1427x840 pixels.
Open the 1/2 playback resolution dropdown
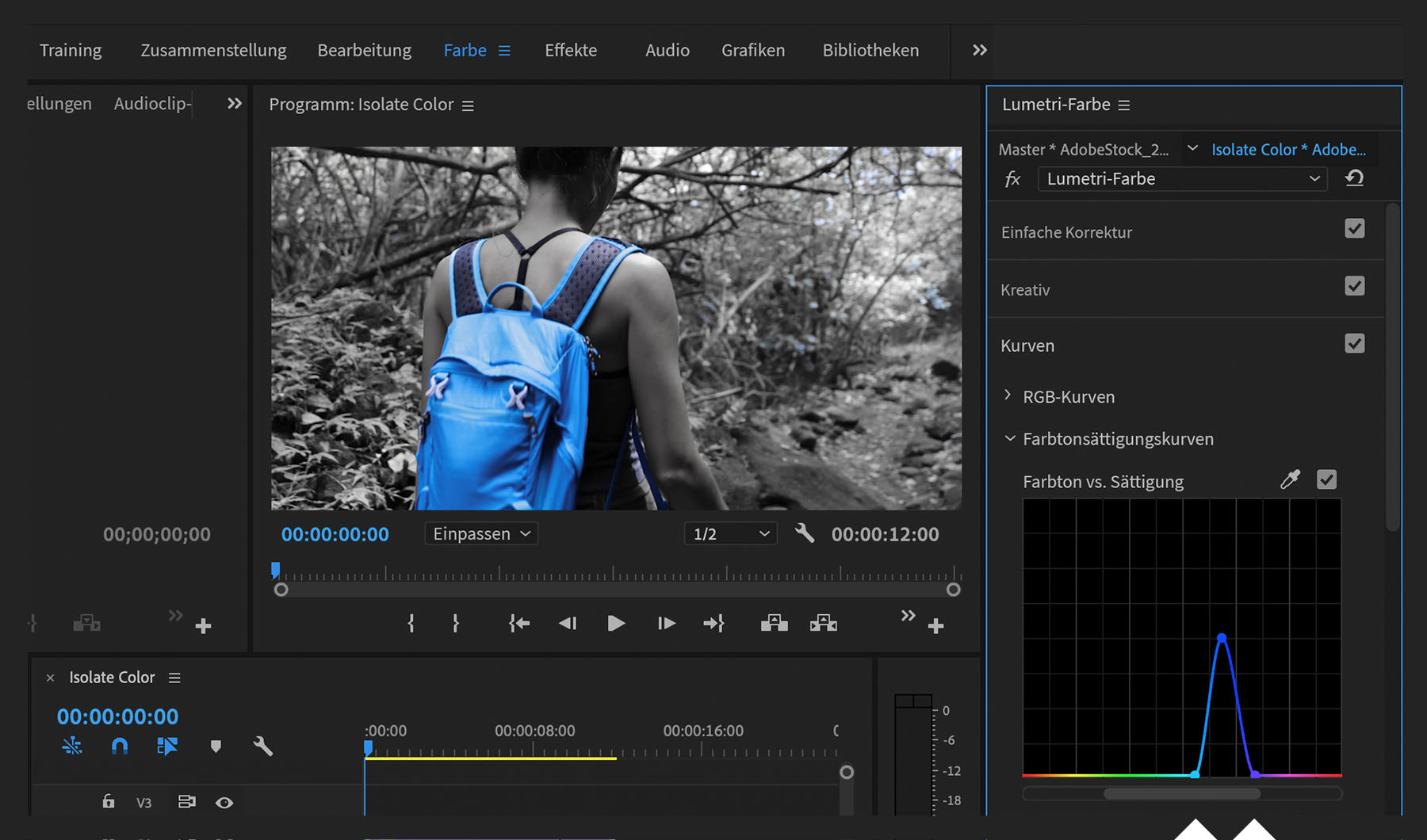[x=730, y=534]
